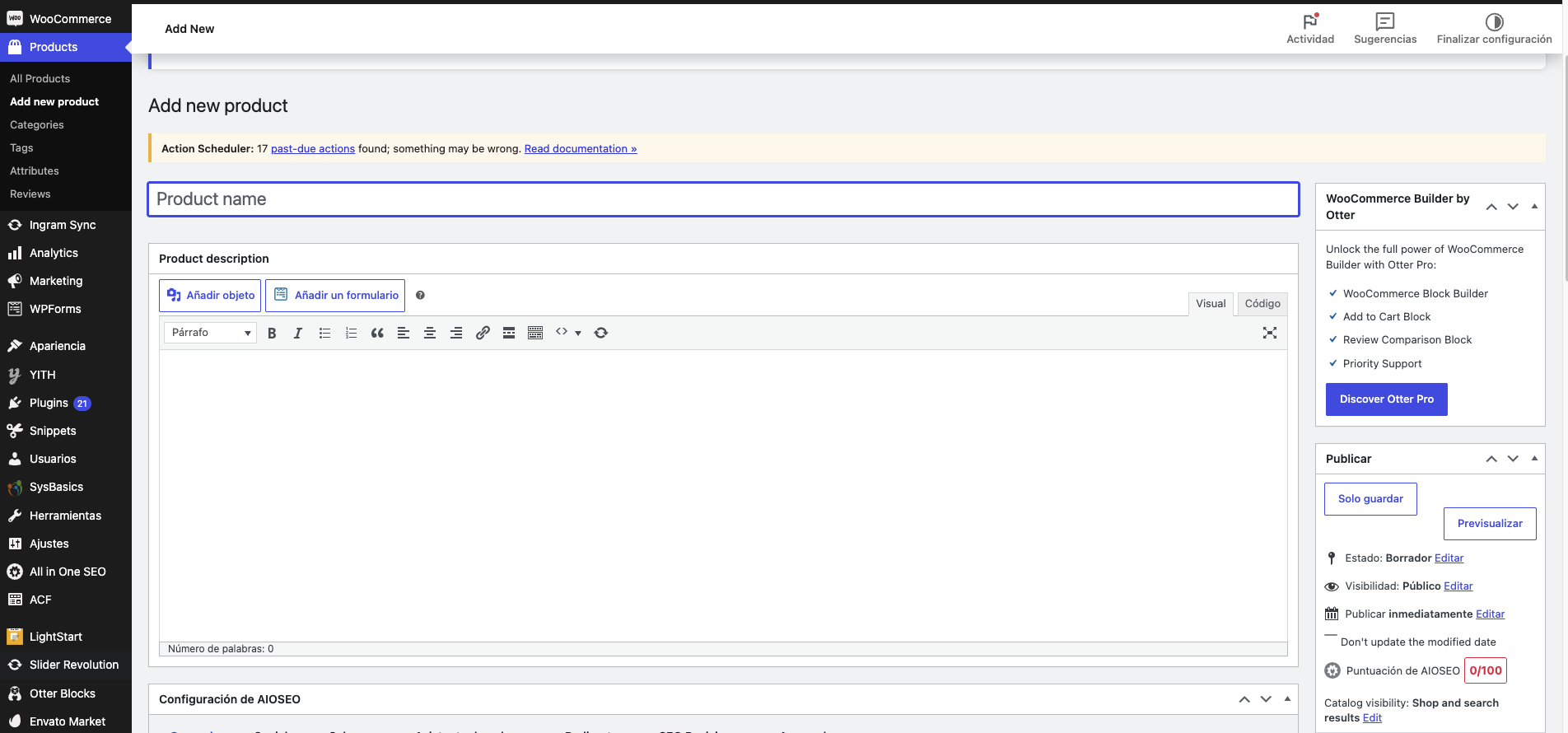Viewport: 1568px width, 733px height.
Task: Open the Sugerencias panel
Action: (1385, 29)
